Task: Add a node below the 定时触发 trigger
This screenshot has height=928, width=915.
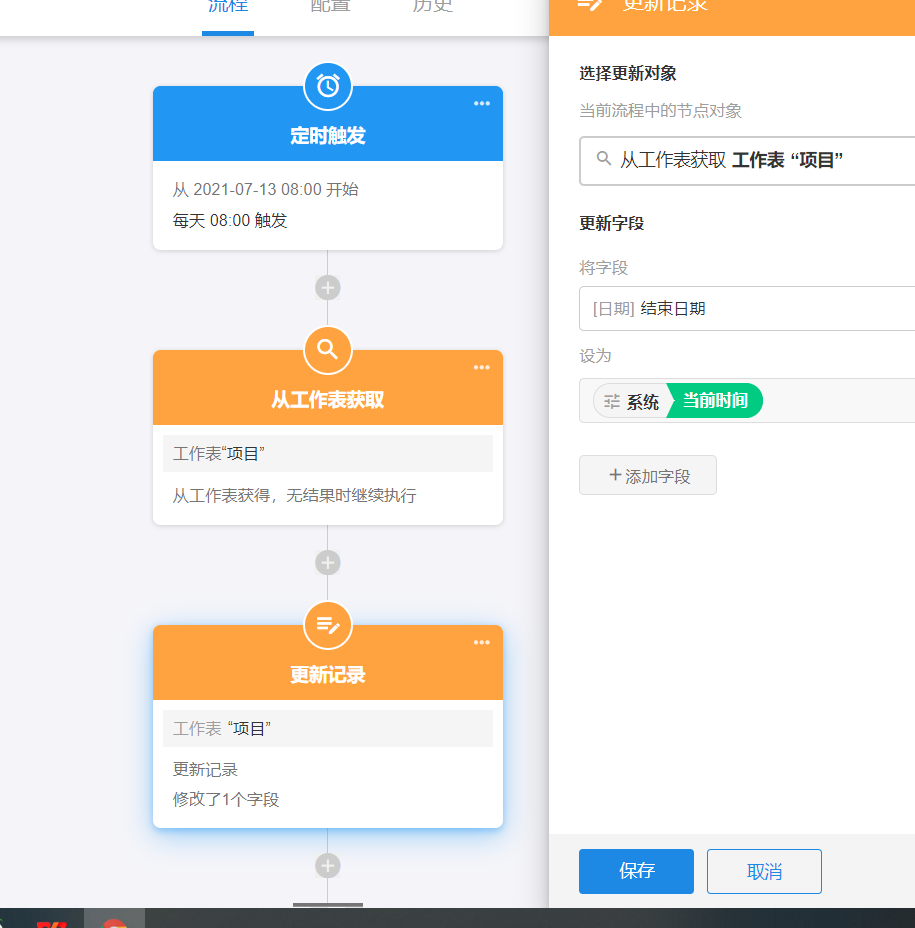Action: point(328,288)
